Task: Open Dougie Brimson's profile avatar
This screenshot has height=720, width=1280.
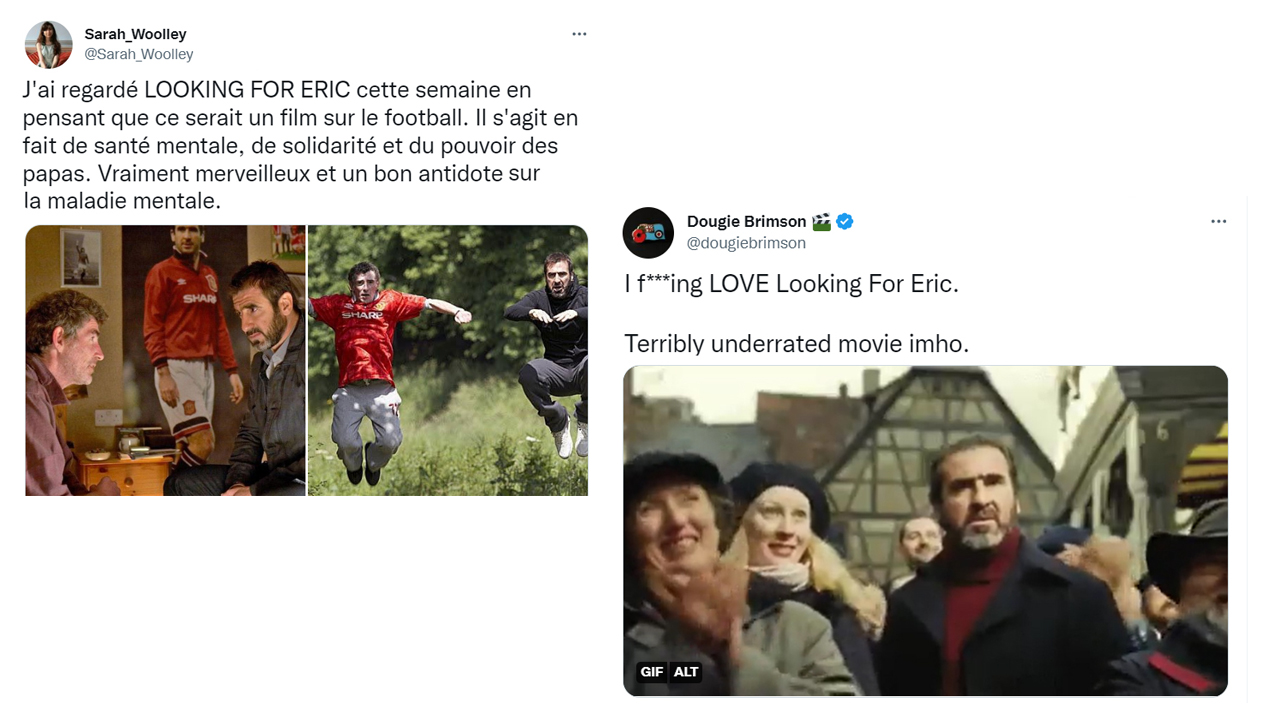Action: 648,233
